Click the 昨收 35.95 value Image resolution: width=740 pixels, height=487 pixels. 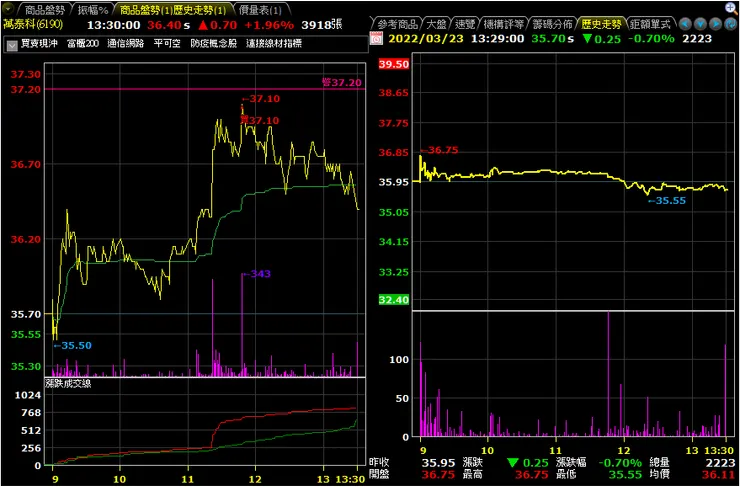(x=438, y=463)
